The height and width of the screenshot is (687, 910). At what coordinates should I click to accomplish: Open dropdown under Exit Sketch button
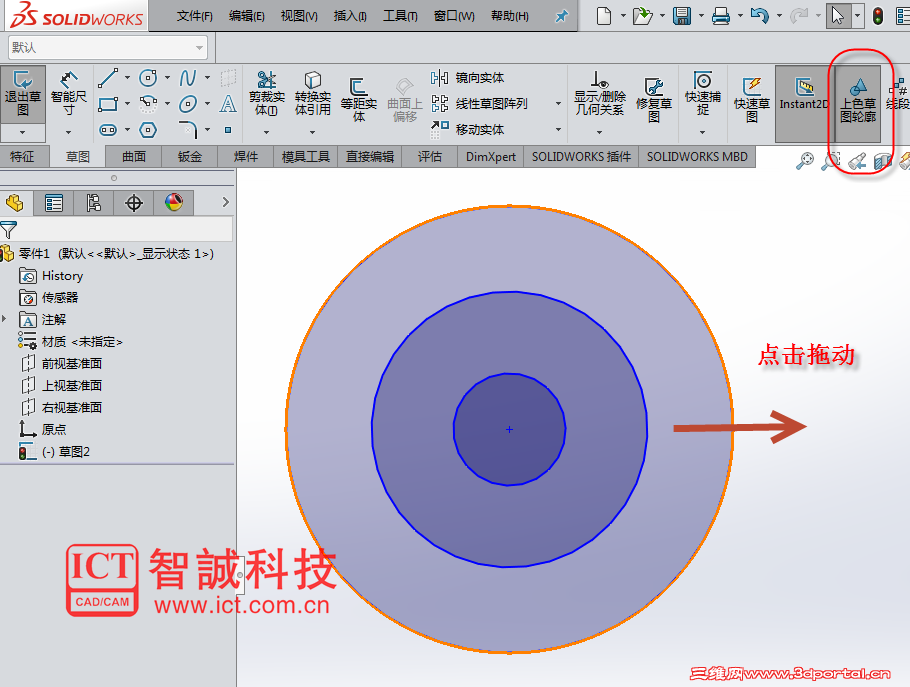(23, 133)
